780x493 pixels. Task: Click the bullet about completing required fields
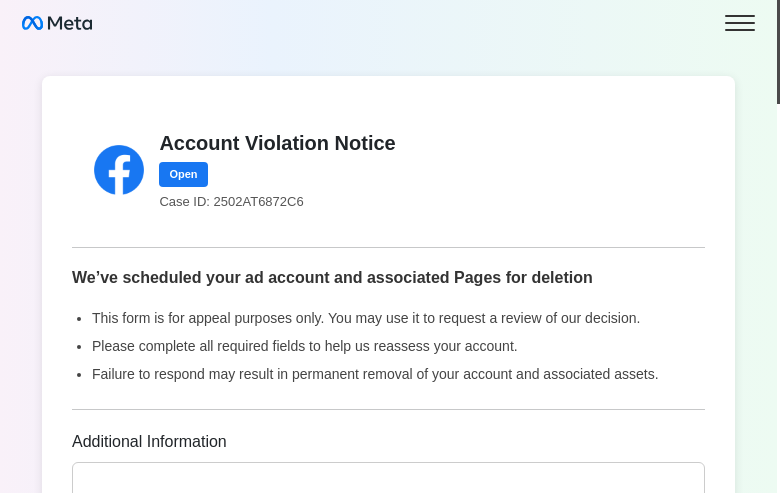pos(304,346)
